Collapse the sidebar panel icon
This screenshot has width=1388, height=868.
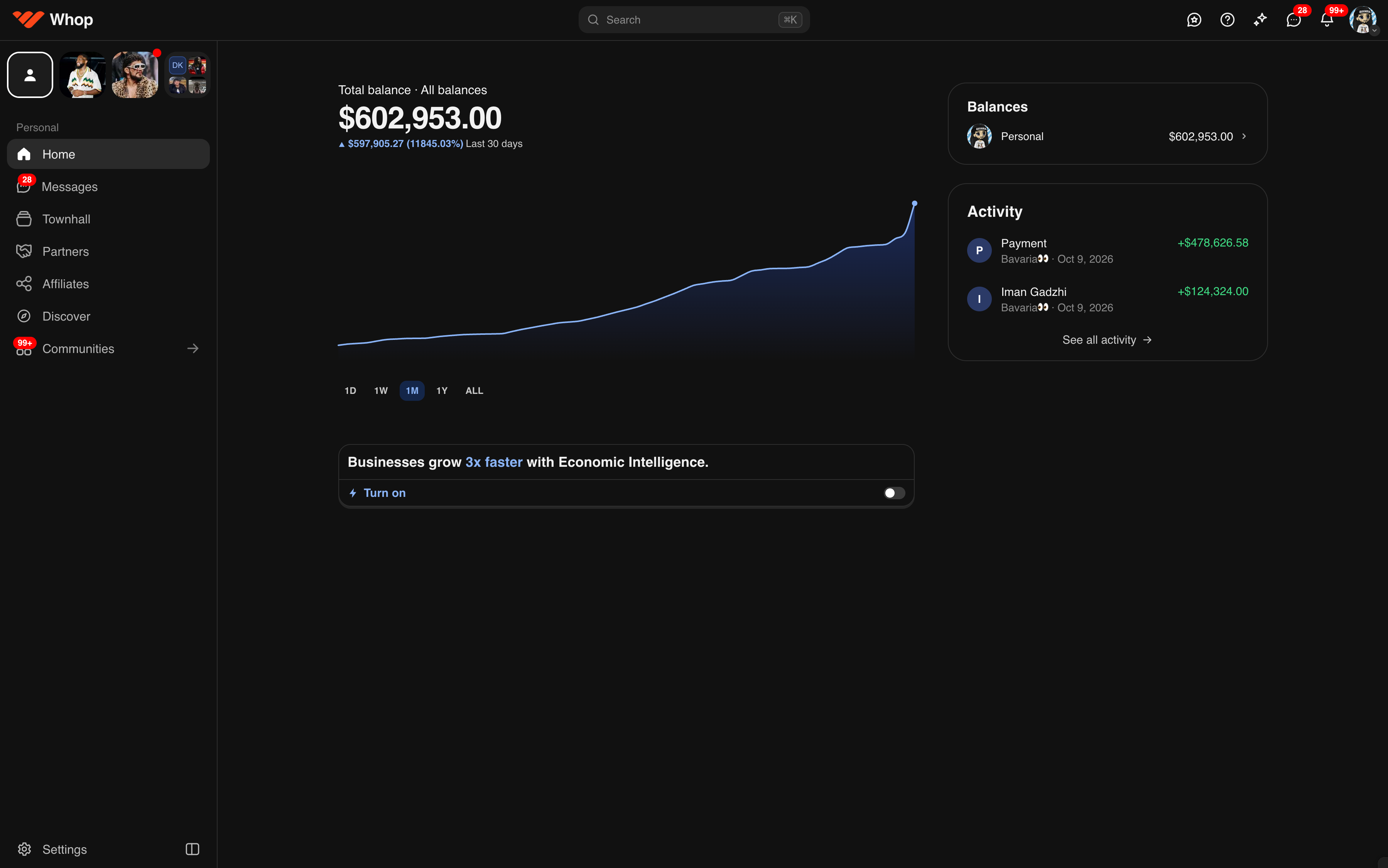pyautogui.click(x=192, y=849)
